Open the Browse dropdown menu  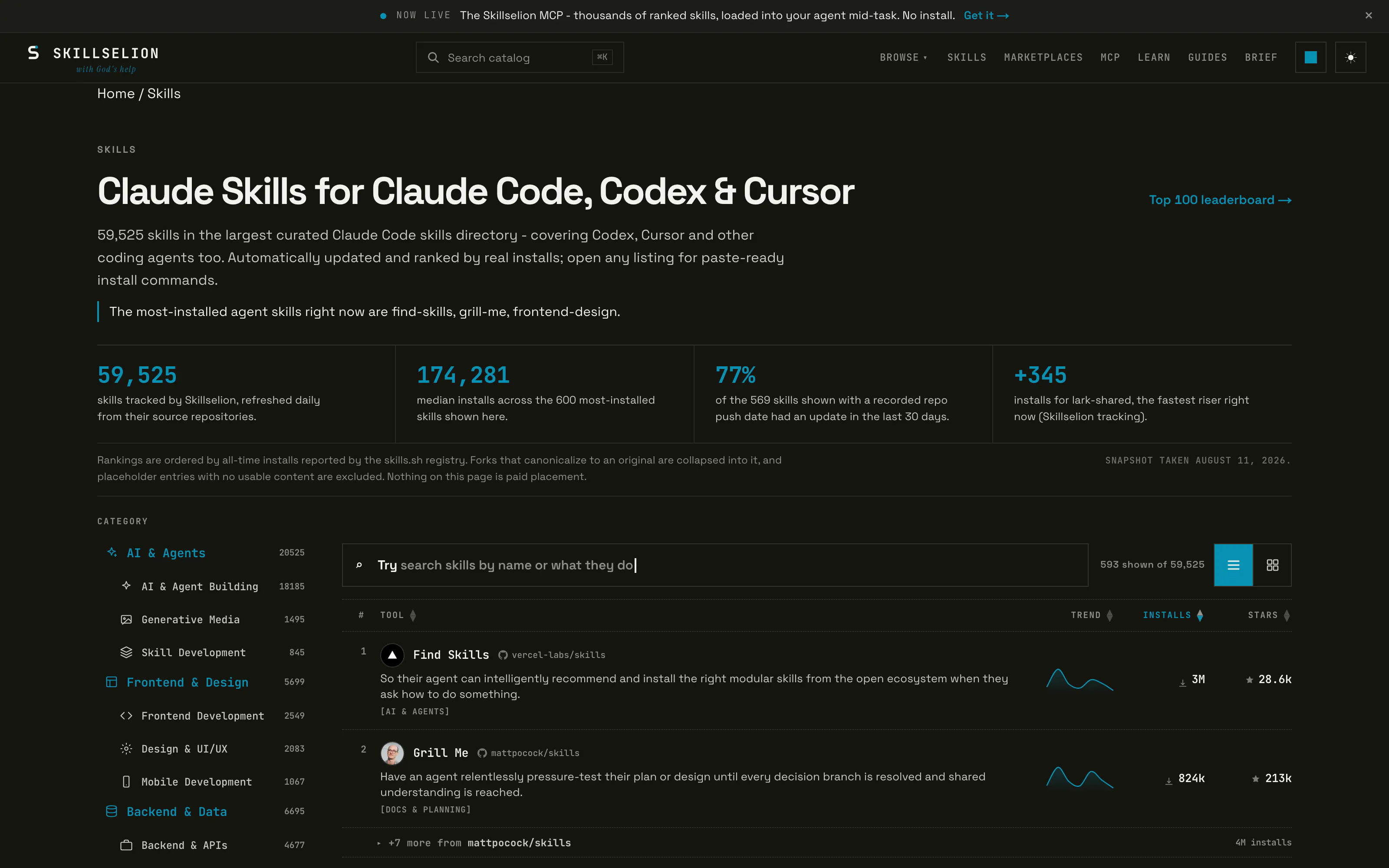[x=903, y=57]
